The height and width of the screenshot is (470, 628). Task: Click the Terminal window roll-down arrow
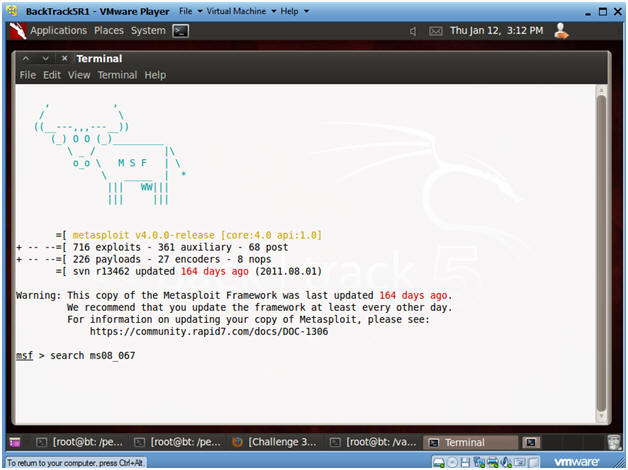coord(45,59)
